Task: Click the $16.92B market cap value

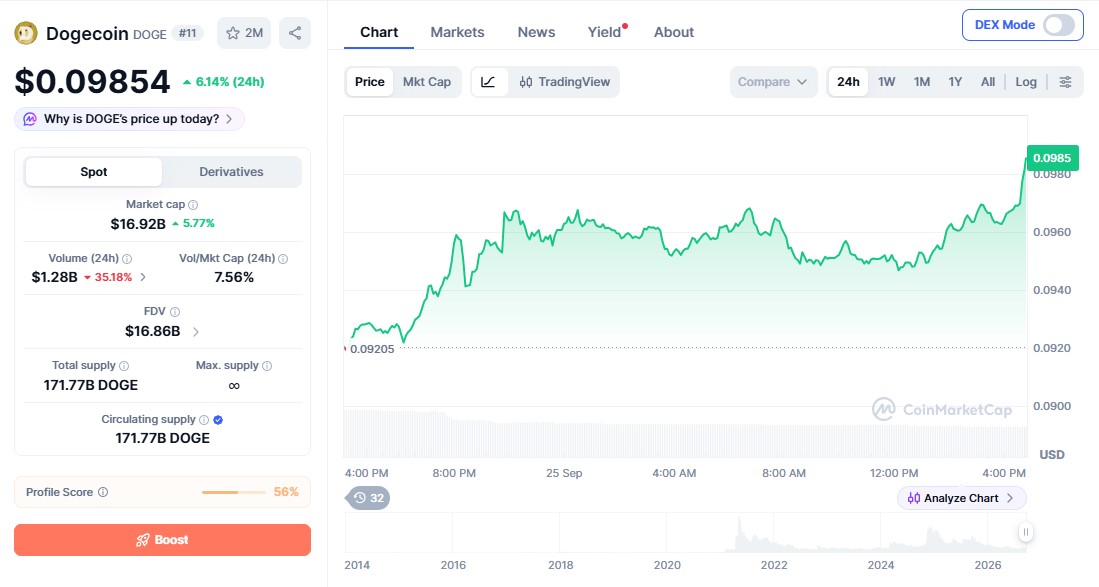Action: [x=138, y=224]
